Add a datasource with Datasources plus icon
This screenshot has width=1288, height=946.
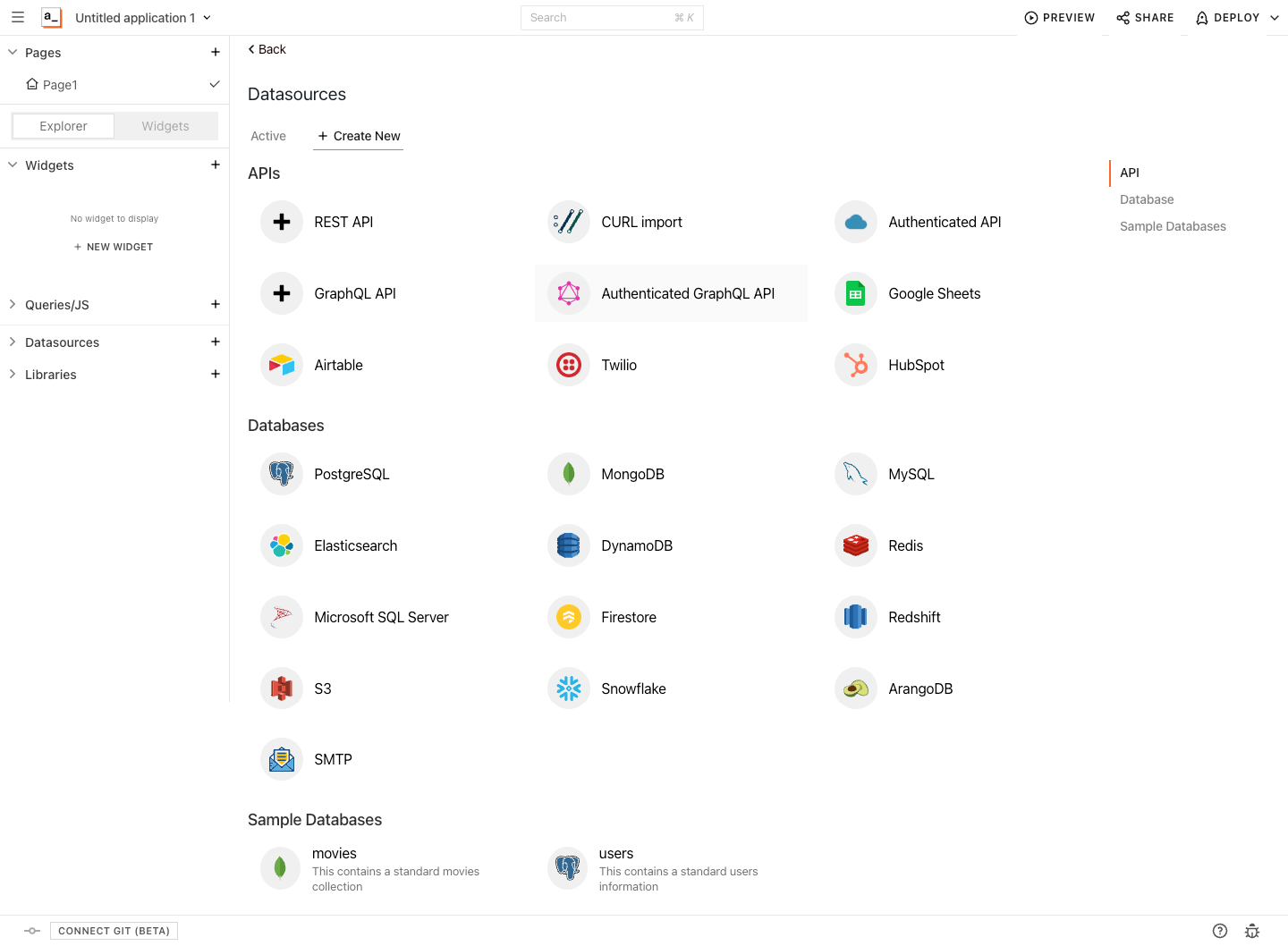216,342
